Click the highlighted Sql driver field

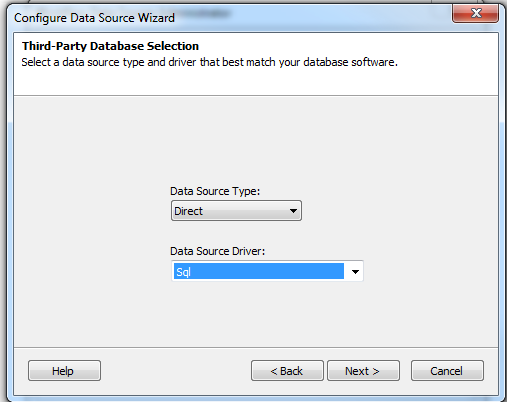pyautogui.click(x=258, y=271)
